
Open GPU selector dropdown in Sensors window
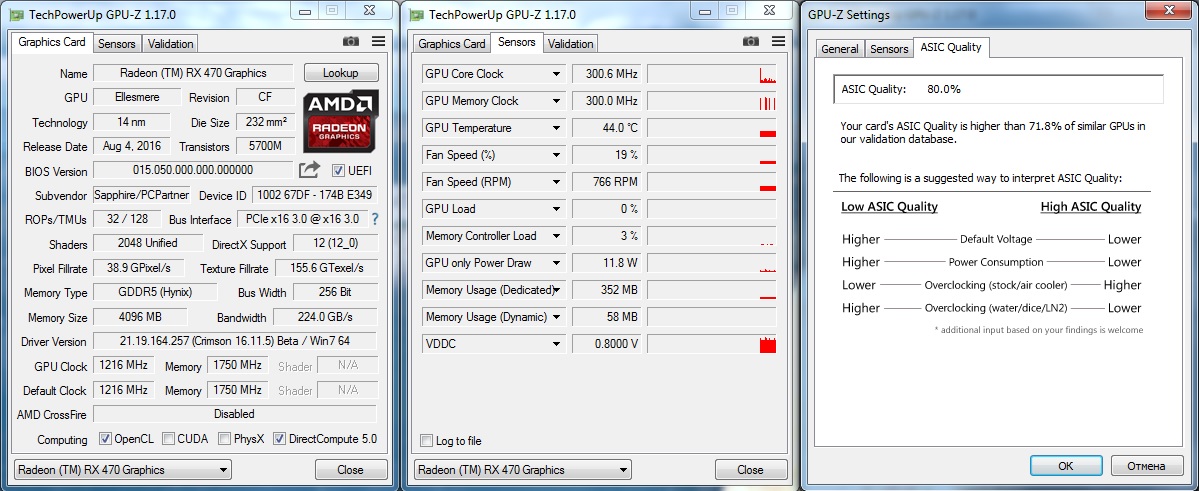tap(522, 470)
